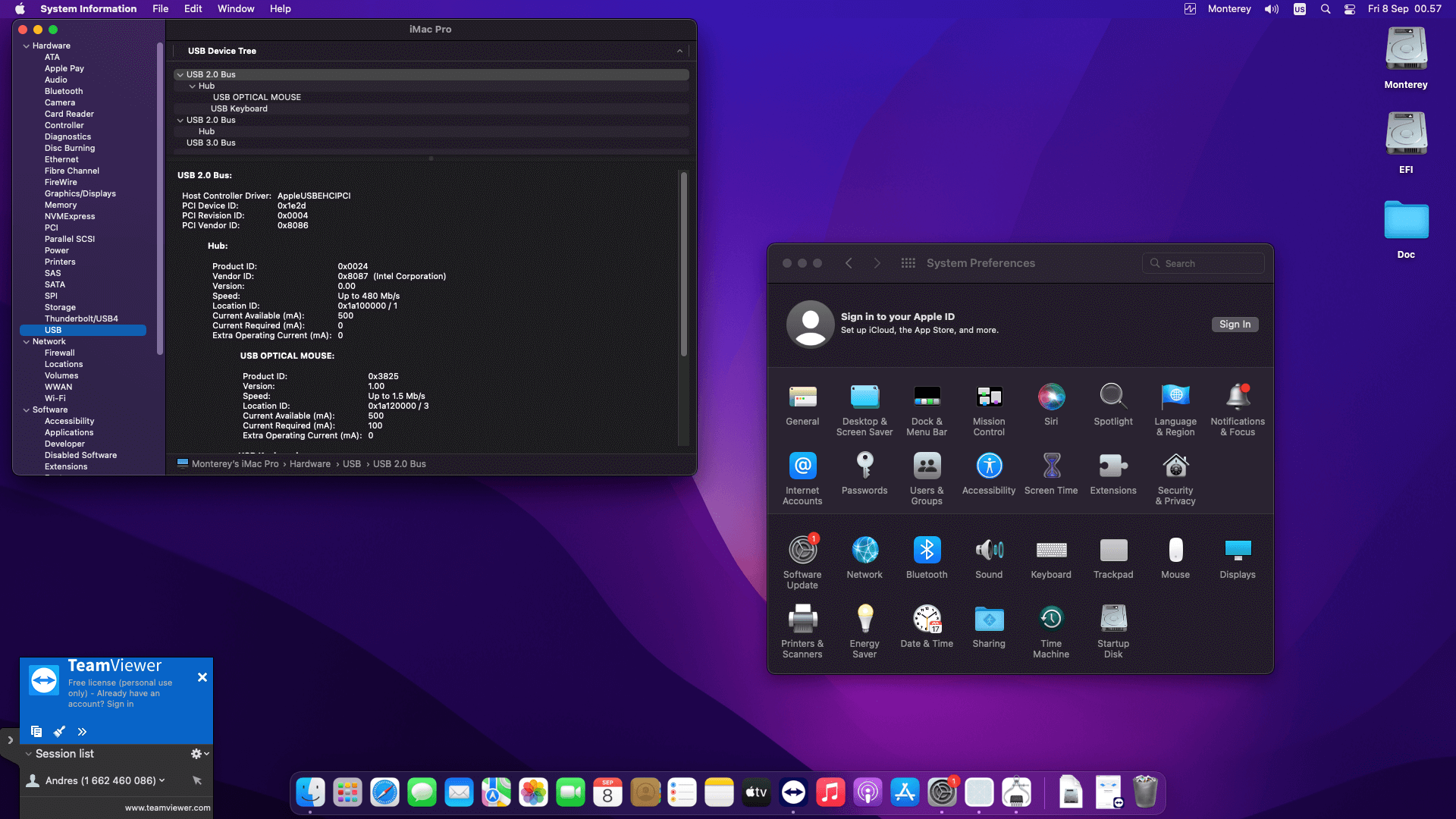Open the Apple menu
The width and height of the screenshot is (1456, 819).
click(20, 9)
